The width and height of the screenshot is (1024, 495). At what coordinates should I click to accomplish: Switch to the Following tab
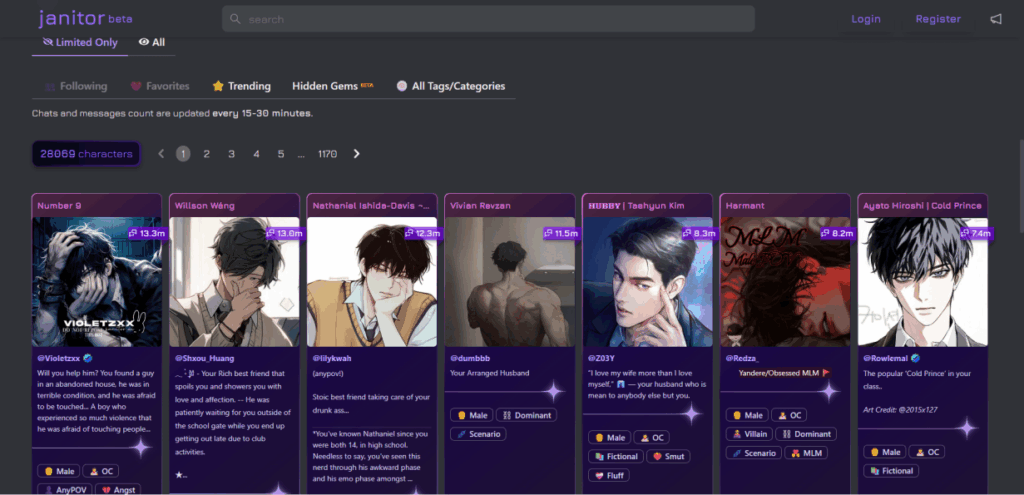76,86
